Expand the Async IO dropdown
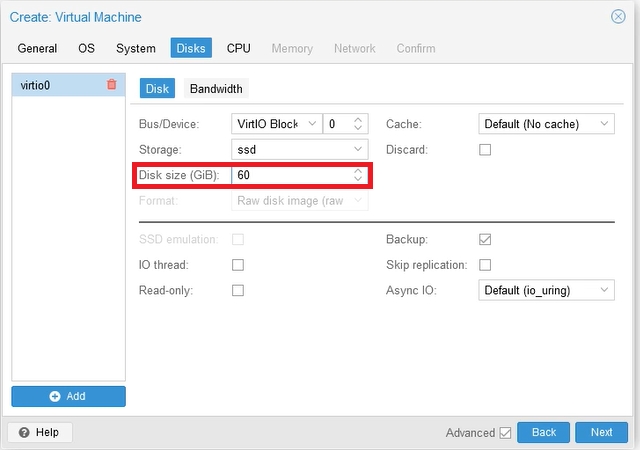Viewport: 640px width, 450px height. point(605,290)
